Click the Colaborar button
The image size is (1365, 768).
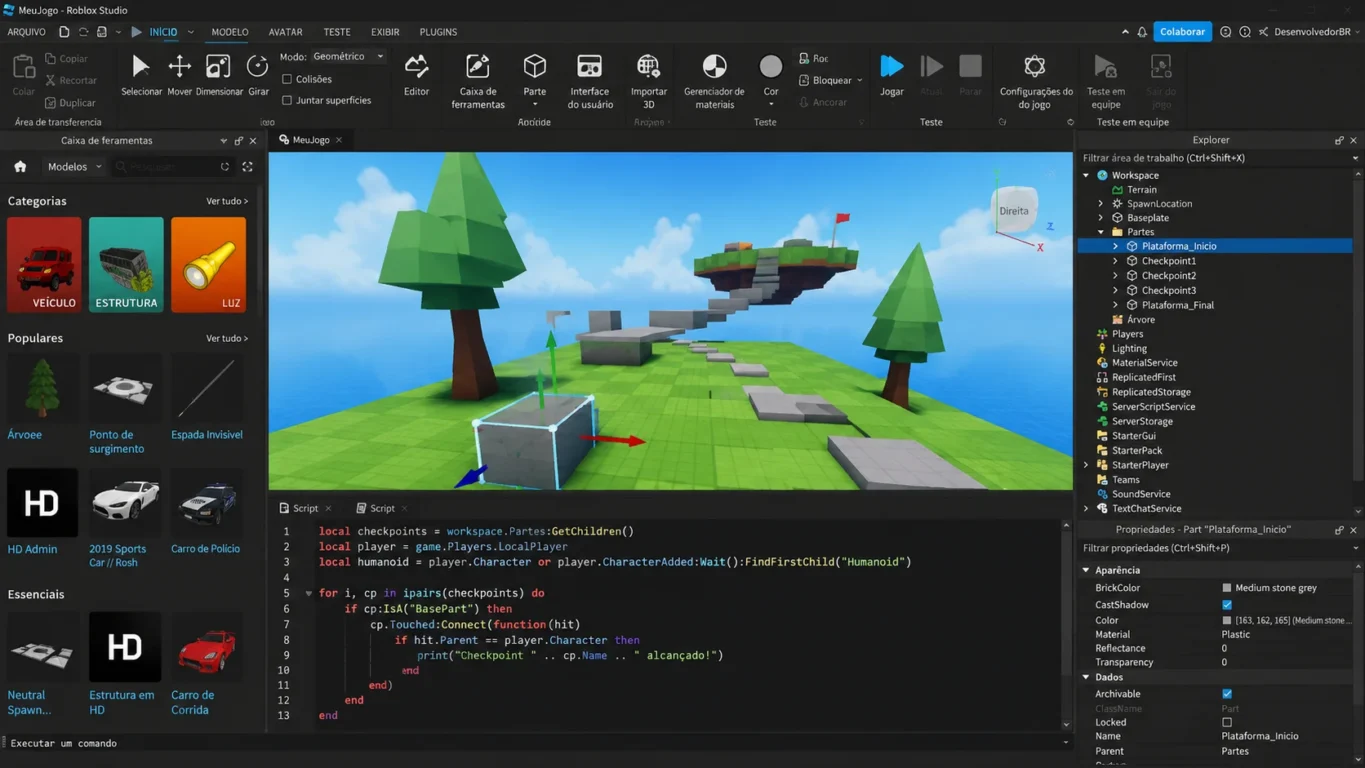[x=1182, y=32]
